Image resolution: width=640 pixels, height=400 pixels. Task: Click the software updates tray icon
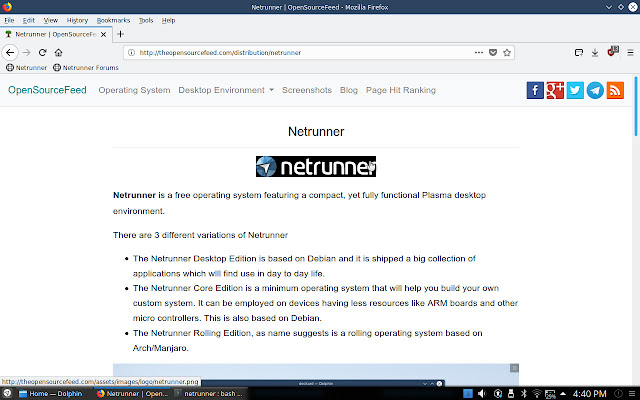(498, 393)
